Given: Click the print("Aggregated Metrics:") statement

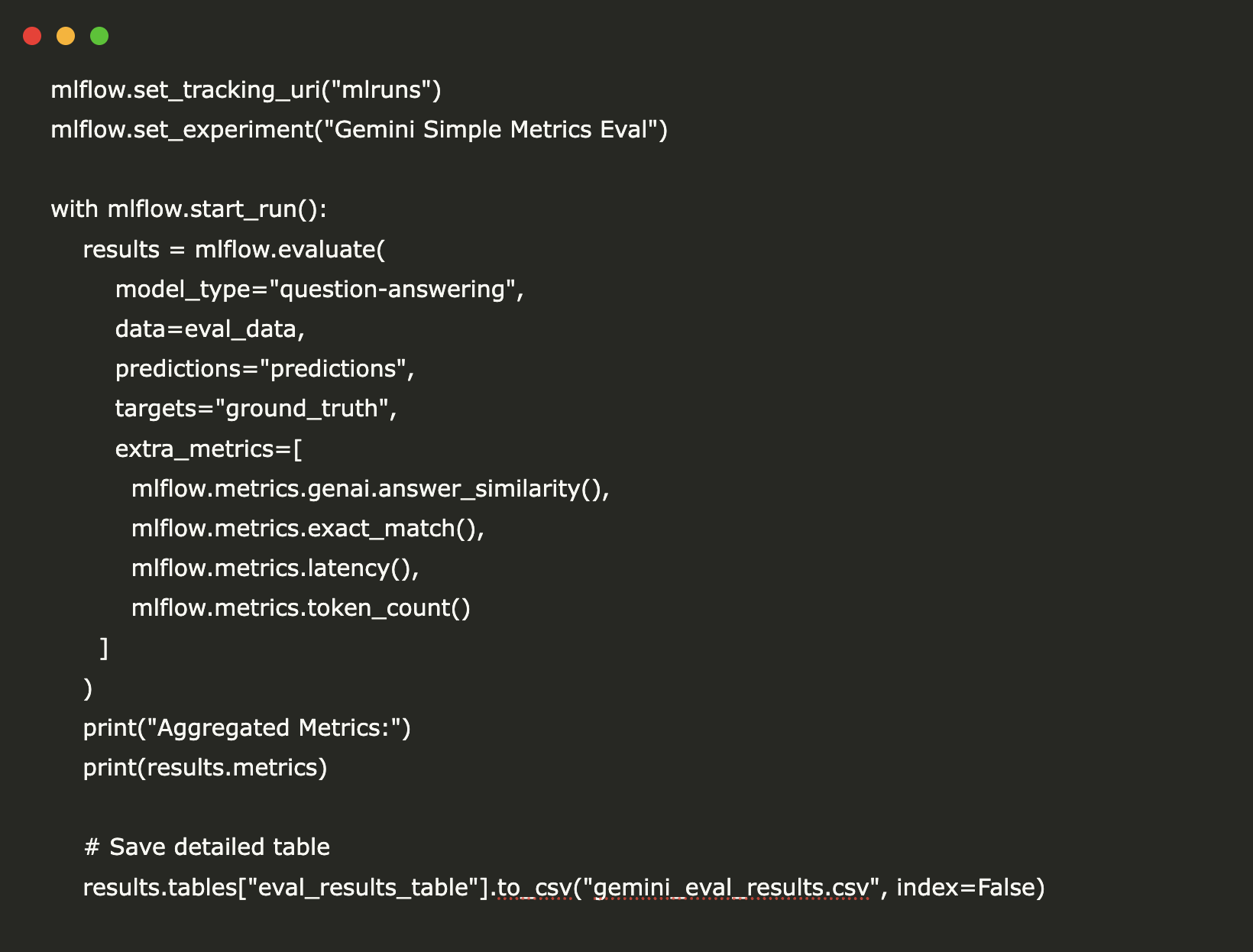Looking at the screenshot, I should pyautogui.click(x=247, y=728).
